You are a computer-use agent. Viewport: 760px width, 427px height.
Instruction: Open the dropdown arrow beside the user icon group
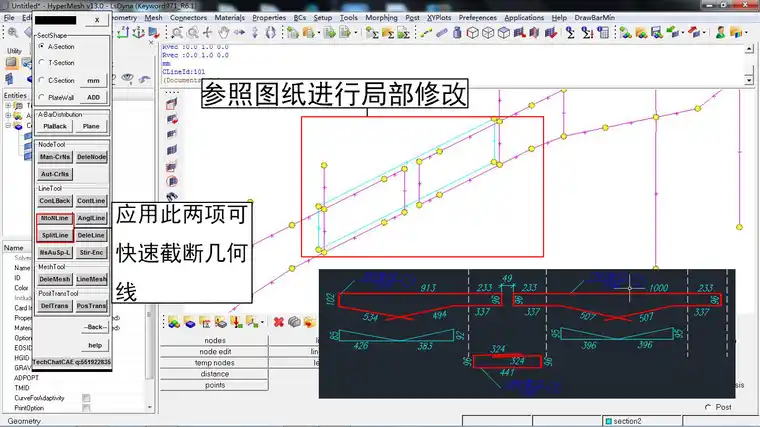coord(747,33)
